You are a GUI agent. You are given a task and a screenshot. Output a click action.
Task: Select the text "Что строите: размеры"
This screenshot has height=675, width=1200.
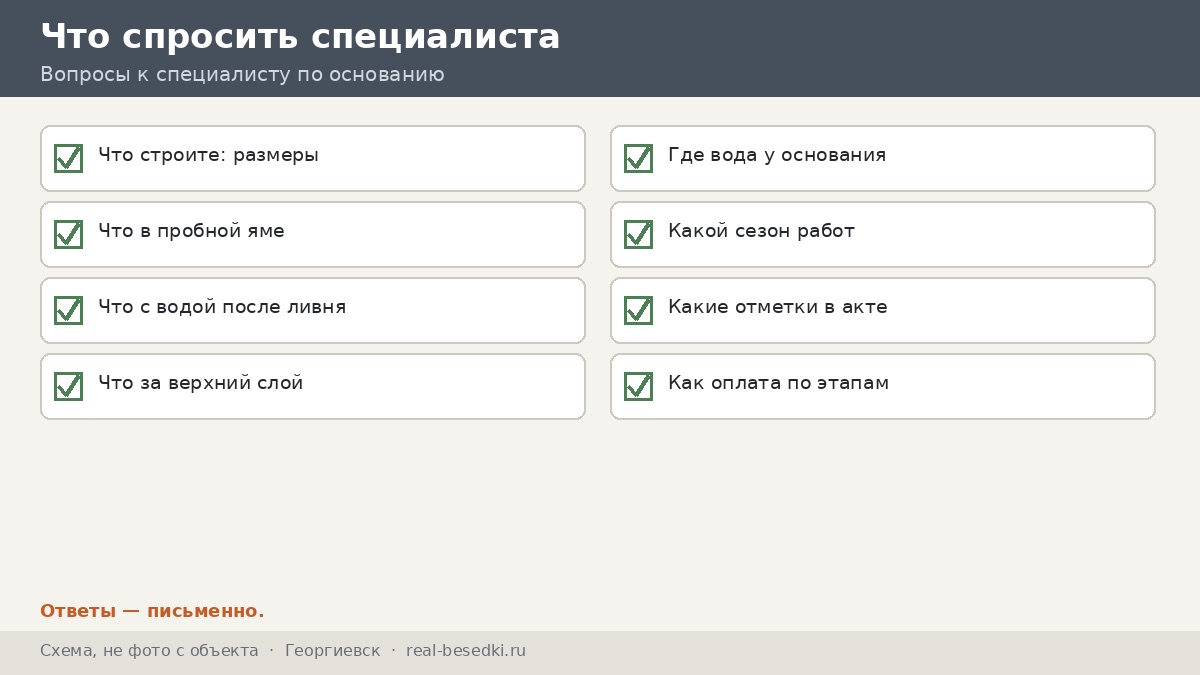click(x=208, y=156)
